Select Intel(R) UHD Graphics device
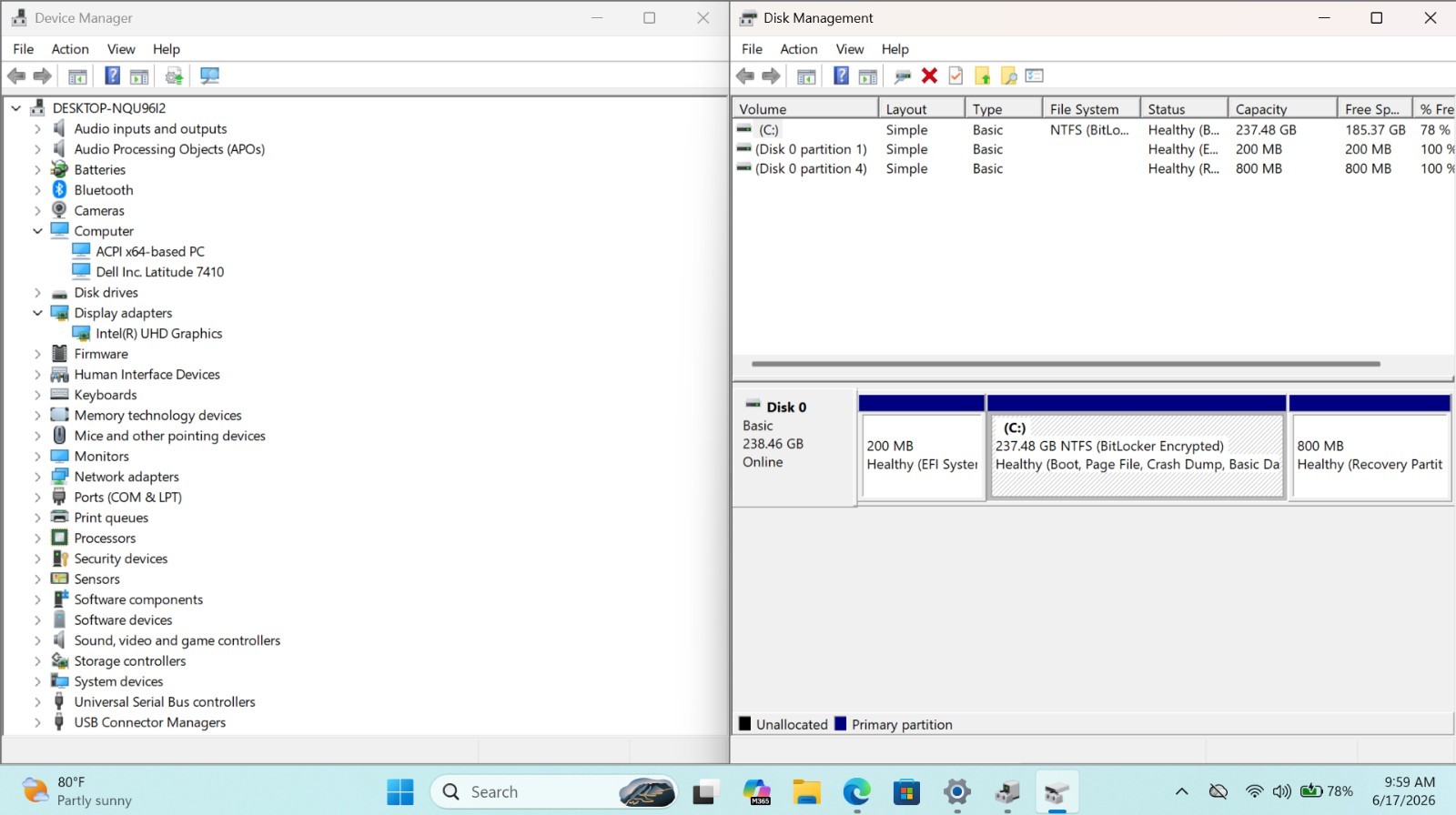Image resolution: width=1456 pixels, height=815 pixels. (x=159, y=334)
